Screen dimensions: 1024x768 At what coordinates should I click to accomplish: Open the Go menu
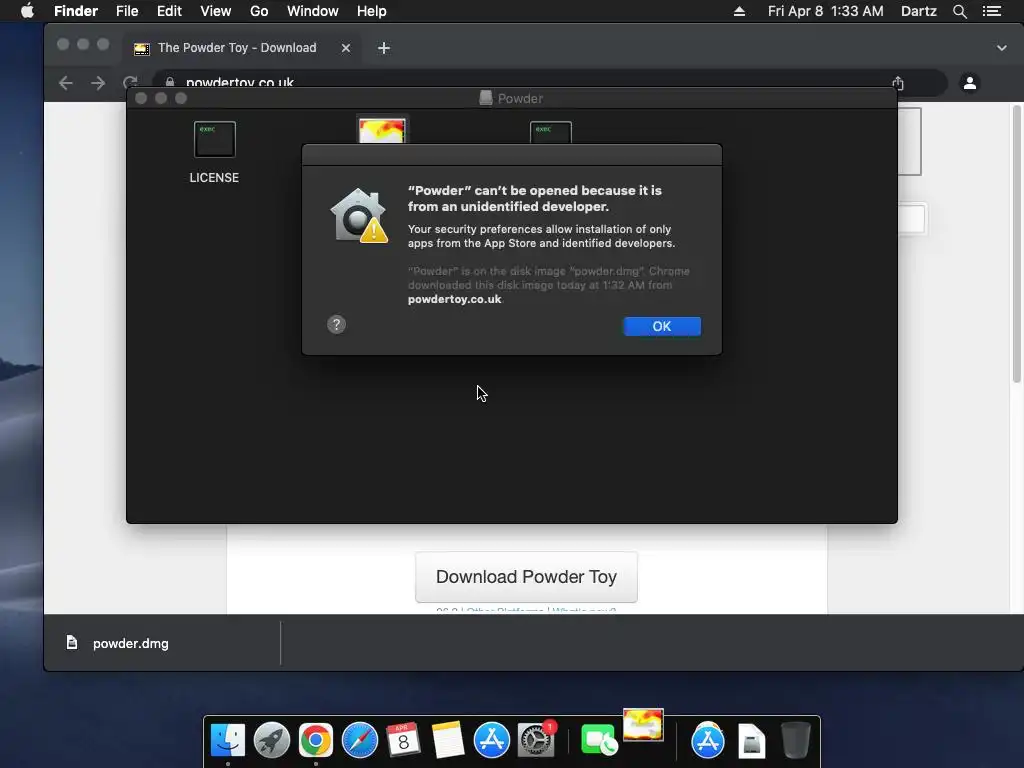click(x=259, y=11)
